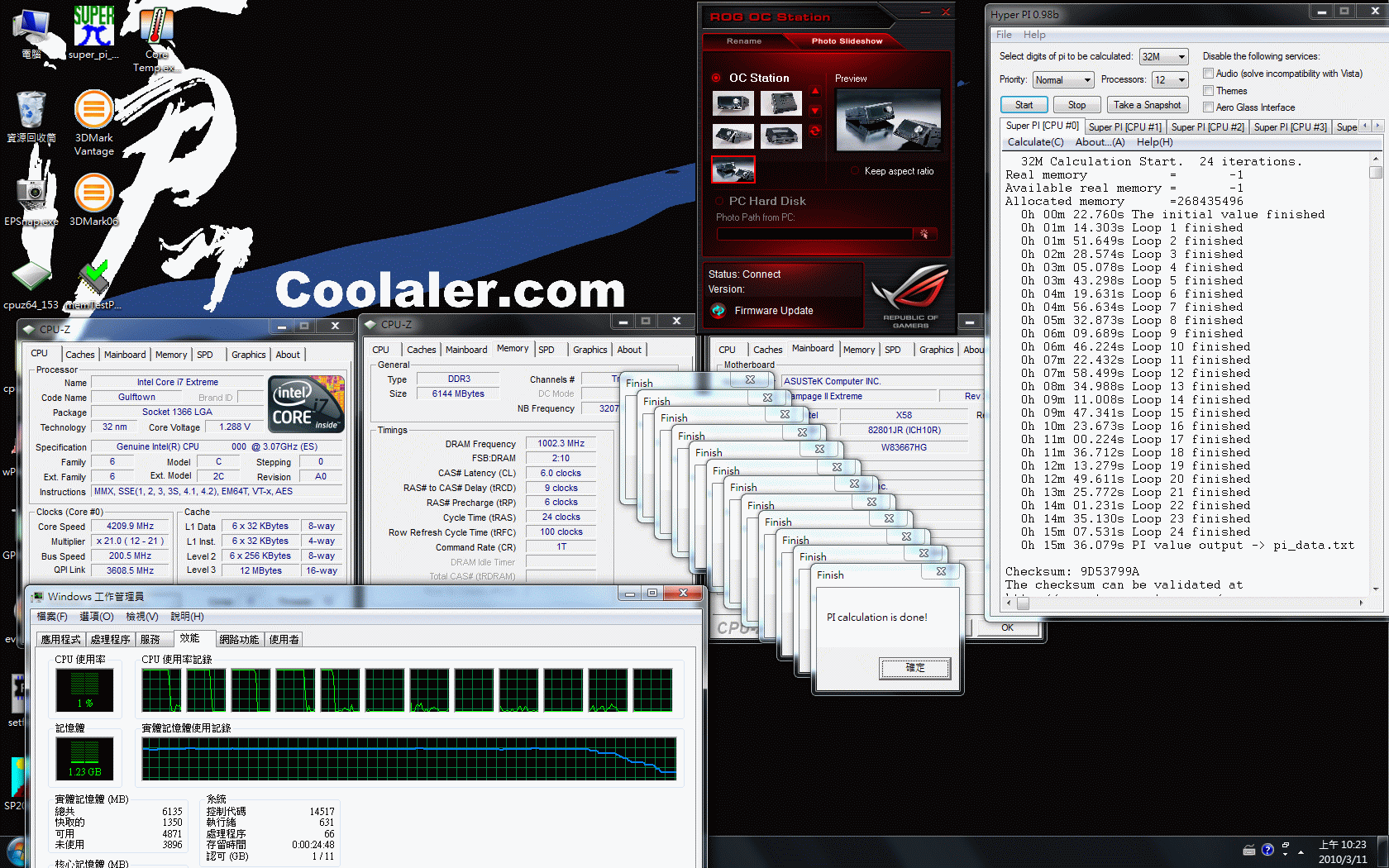Click the help question-mark tray icon
This screenshot has width=1389, height=868.
(x=1267, y=850)
